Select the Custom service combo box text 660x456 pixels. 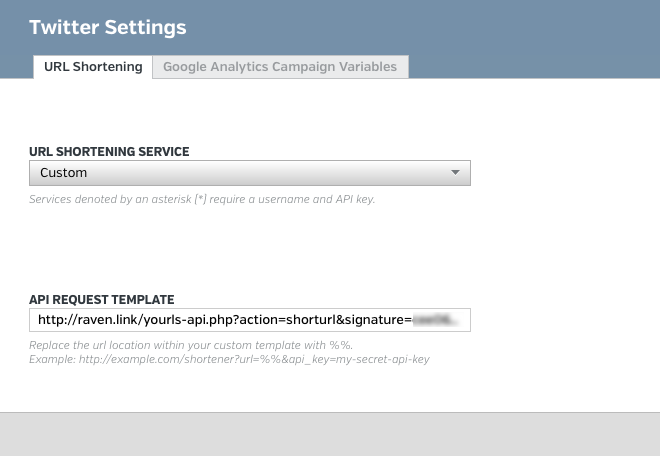pyautogui.click(x=64, y=173)
